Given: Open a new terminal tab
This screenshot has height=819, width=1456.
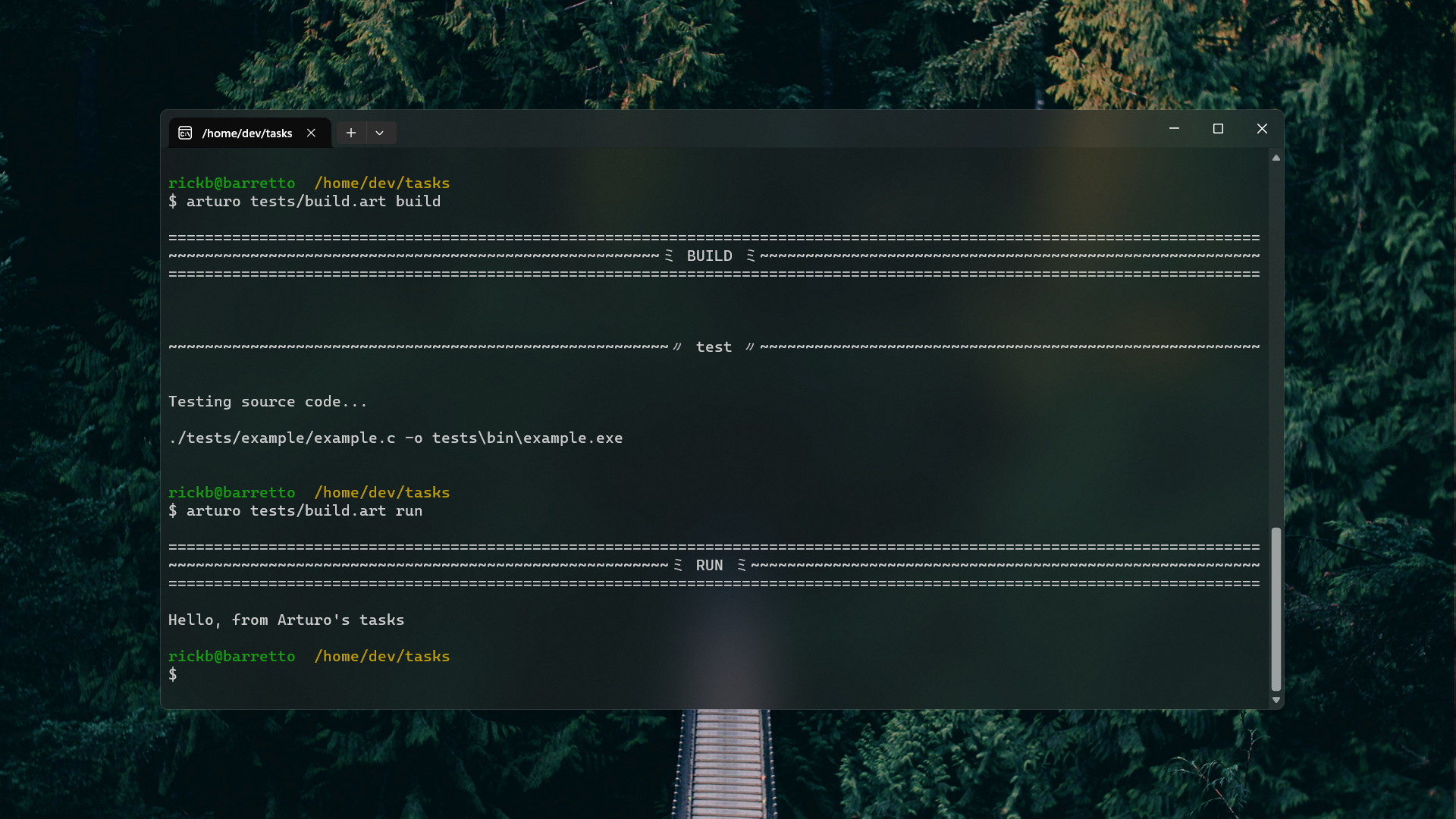Looking at the screenshot, I should tap(351, 133).
